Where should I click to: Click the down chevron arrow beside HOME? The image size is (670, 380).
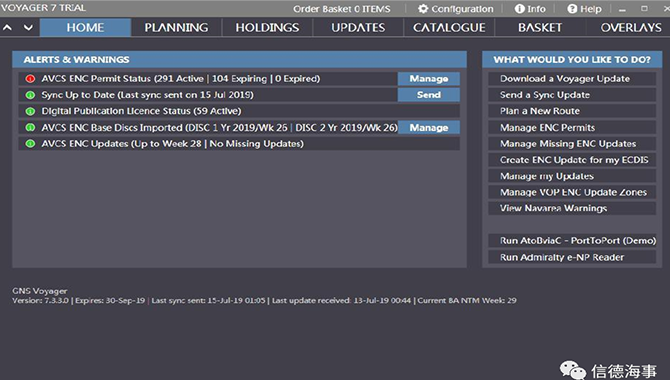(x=28, y=28)
